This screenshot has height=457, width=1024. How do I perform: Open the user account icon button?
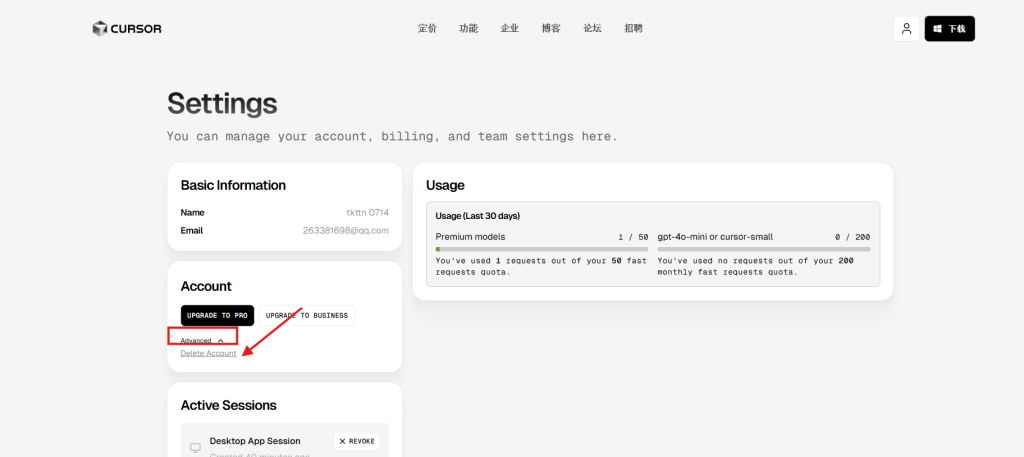click(906, 29)
